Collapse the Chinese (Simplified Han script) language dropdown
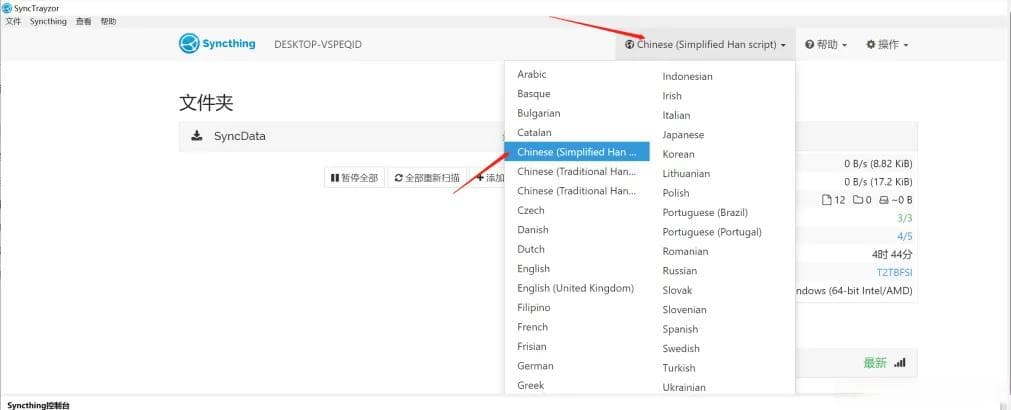The width and height of the screenshot is (1011, 410). point(705,44)
